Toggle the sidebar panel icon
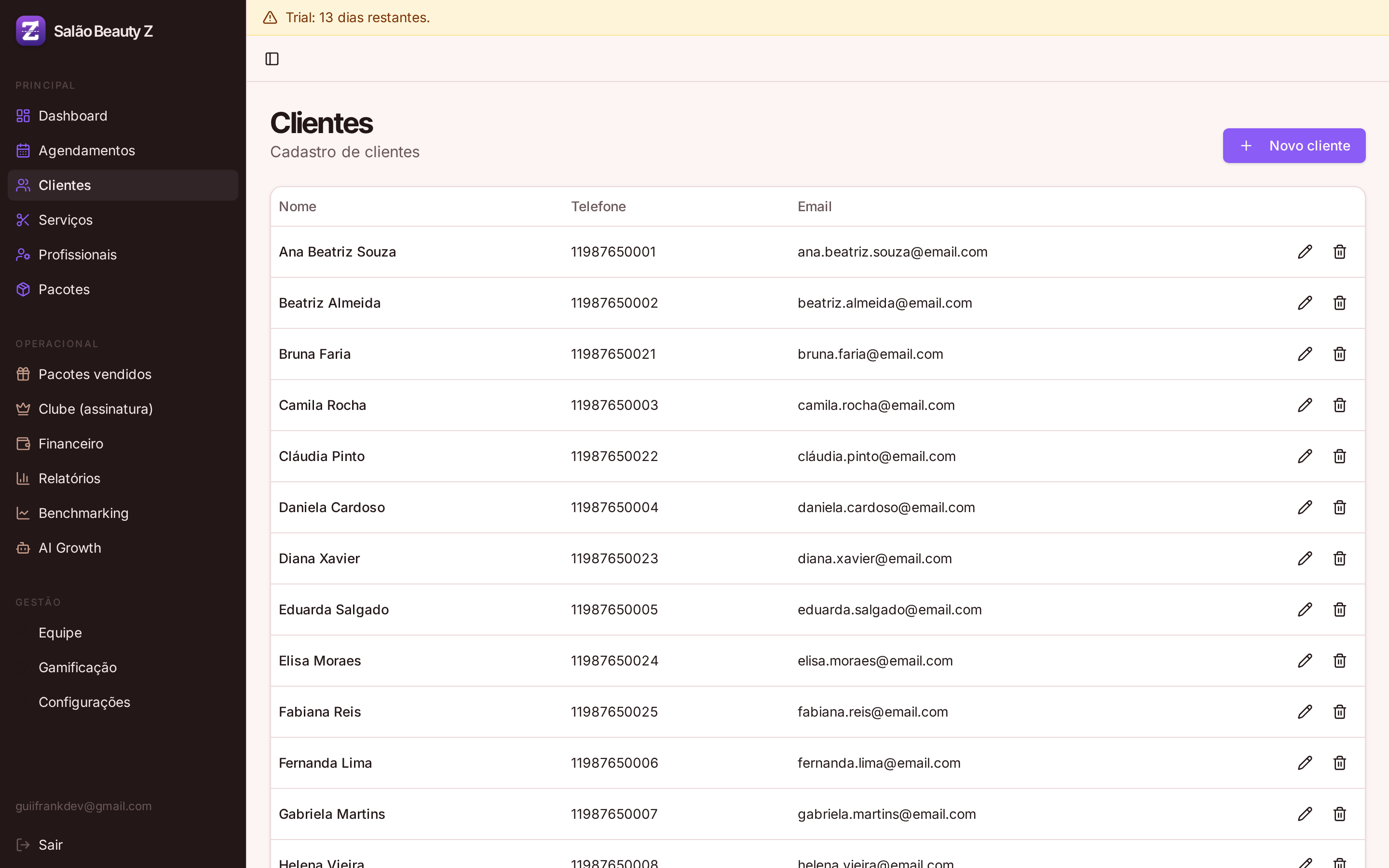The image size is (1389, 868). click(x=272, y=58)
